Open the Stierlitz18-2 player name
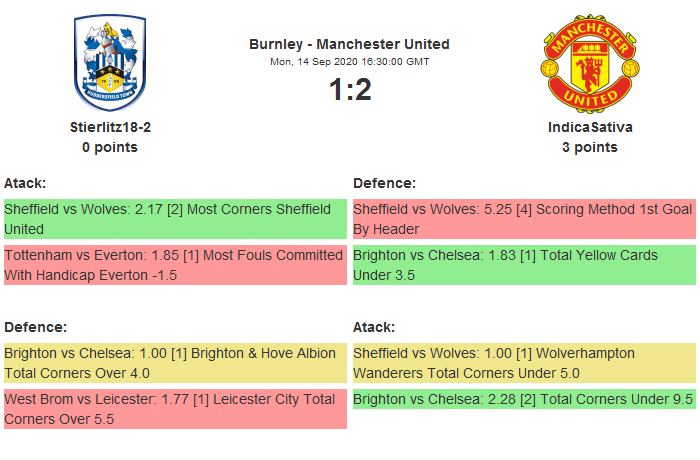 110,127
